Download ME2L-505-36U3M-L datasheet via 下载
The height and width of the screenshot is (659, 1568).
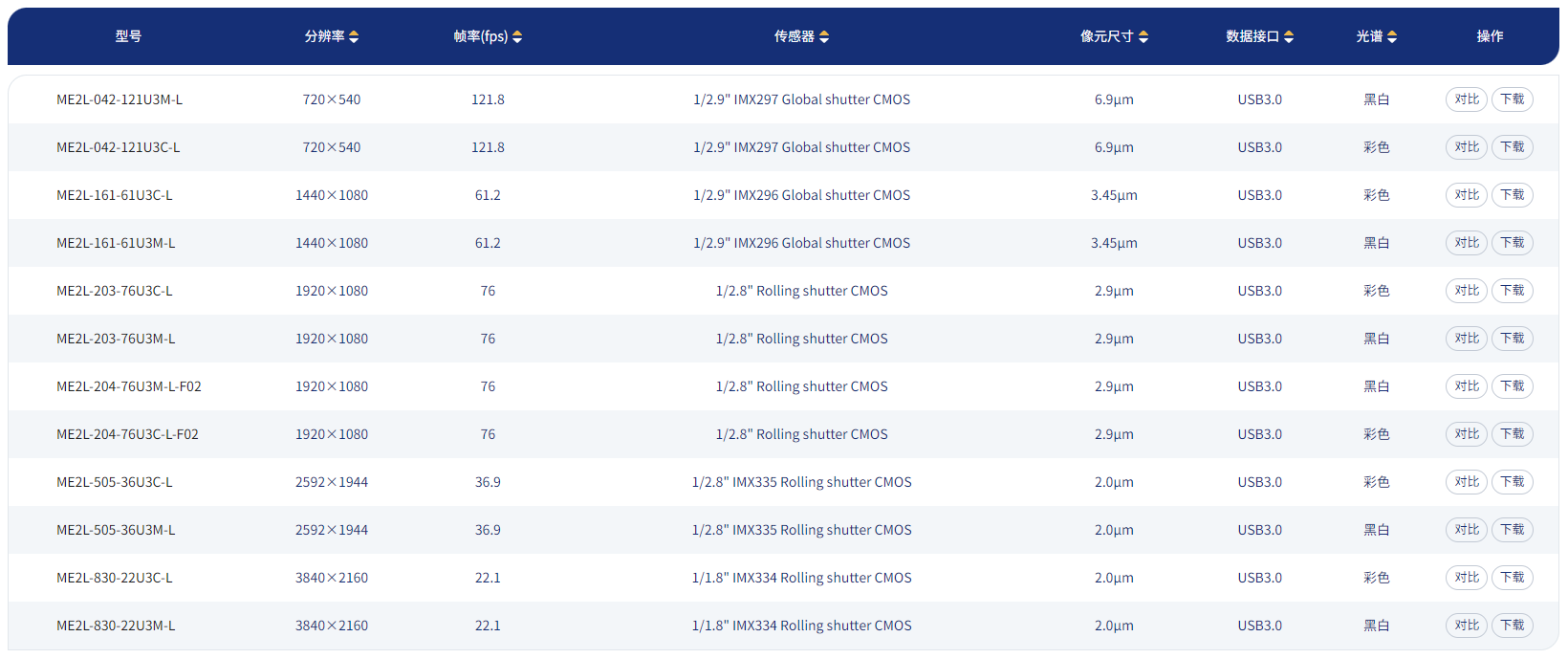(1512, 530)
